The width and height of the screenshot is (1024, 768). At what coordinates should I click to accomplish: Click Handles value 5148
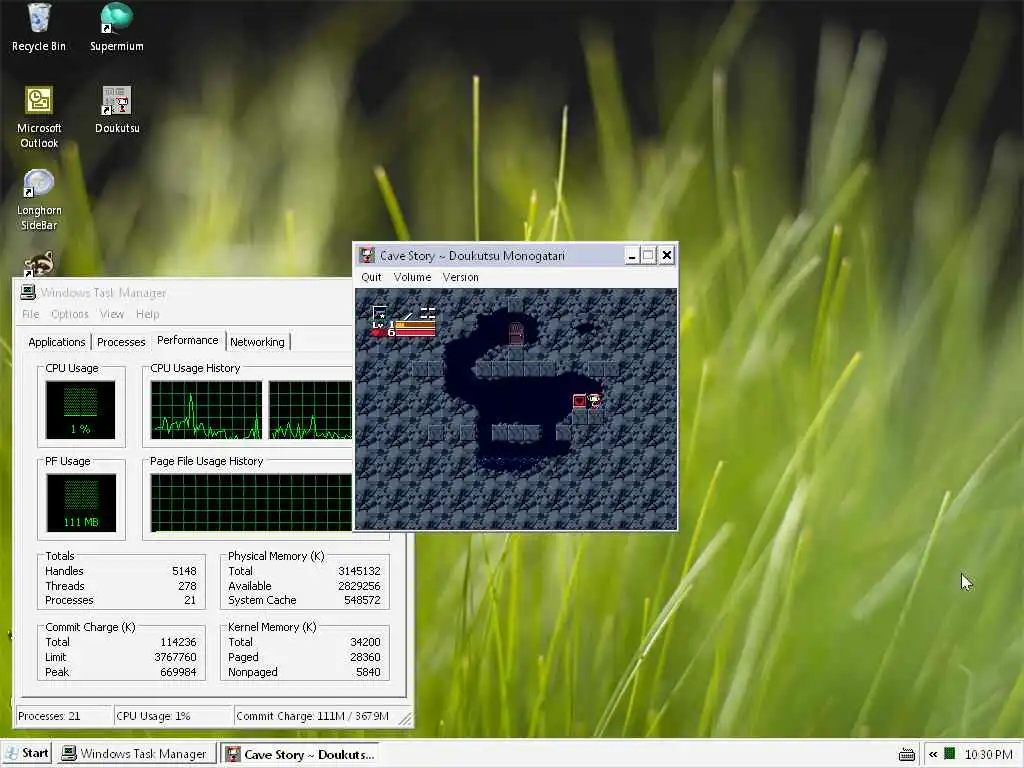pyautogui.click(x=184, y=571)
